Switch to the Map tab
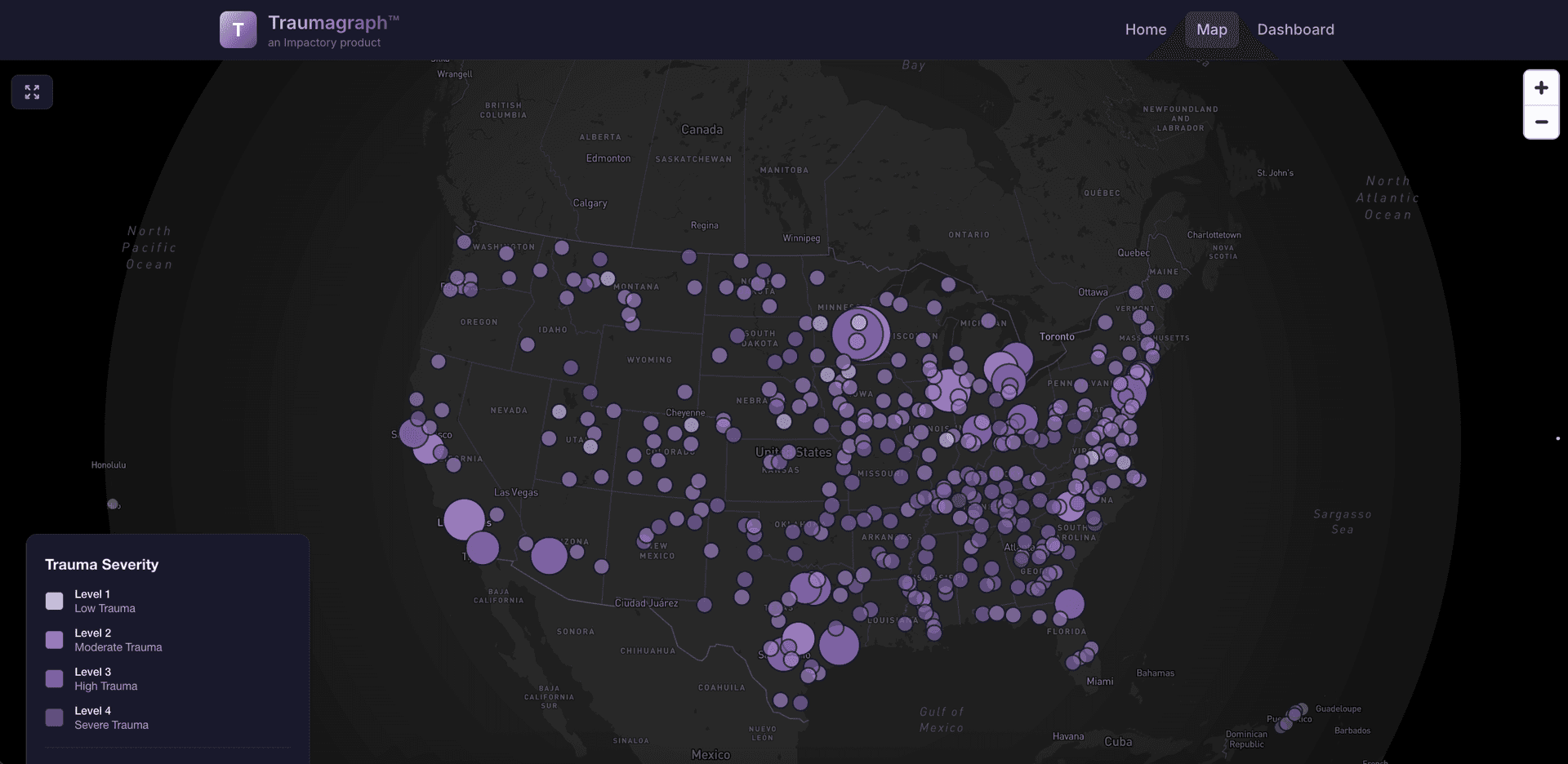1568x764 pixels. pos(1212,29)
